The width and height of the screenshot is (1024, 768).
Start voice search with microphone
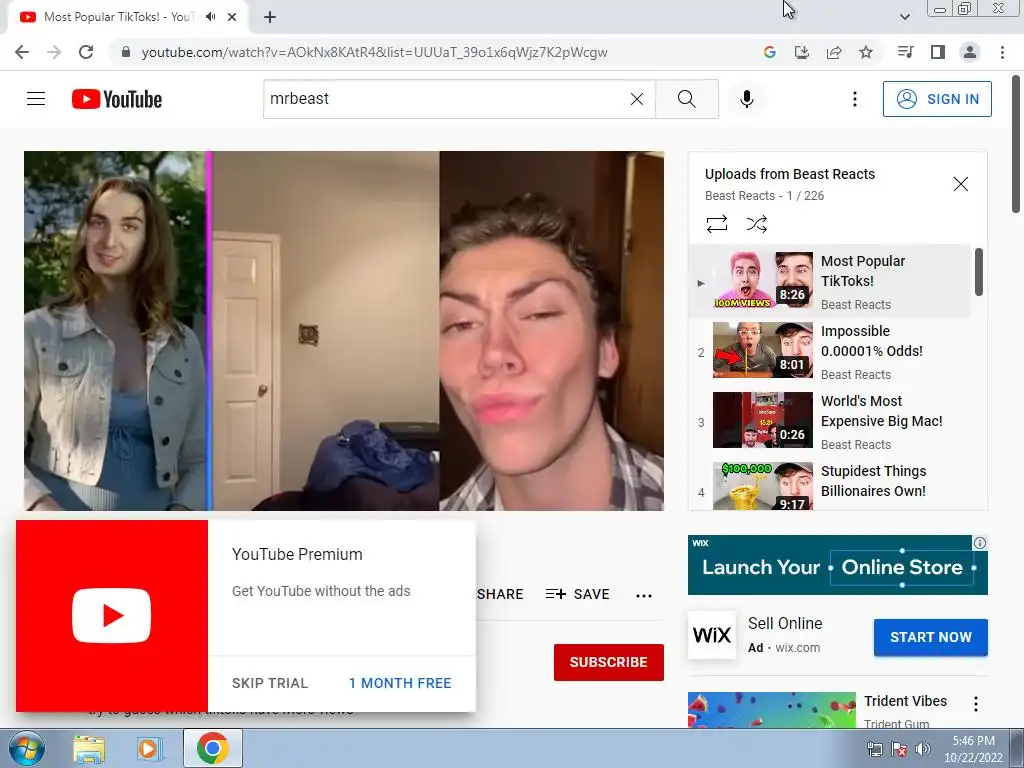(746, 99)
